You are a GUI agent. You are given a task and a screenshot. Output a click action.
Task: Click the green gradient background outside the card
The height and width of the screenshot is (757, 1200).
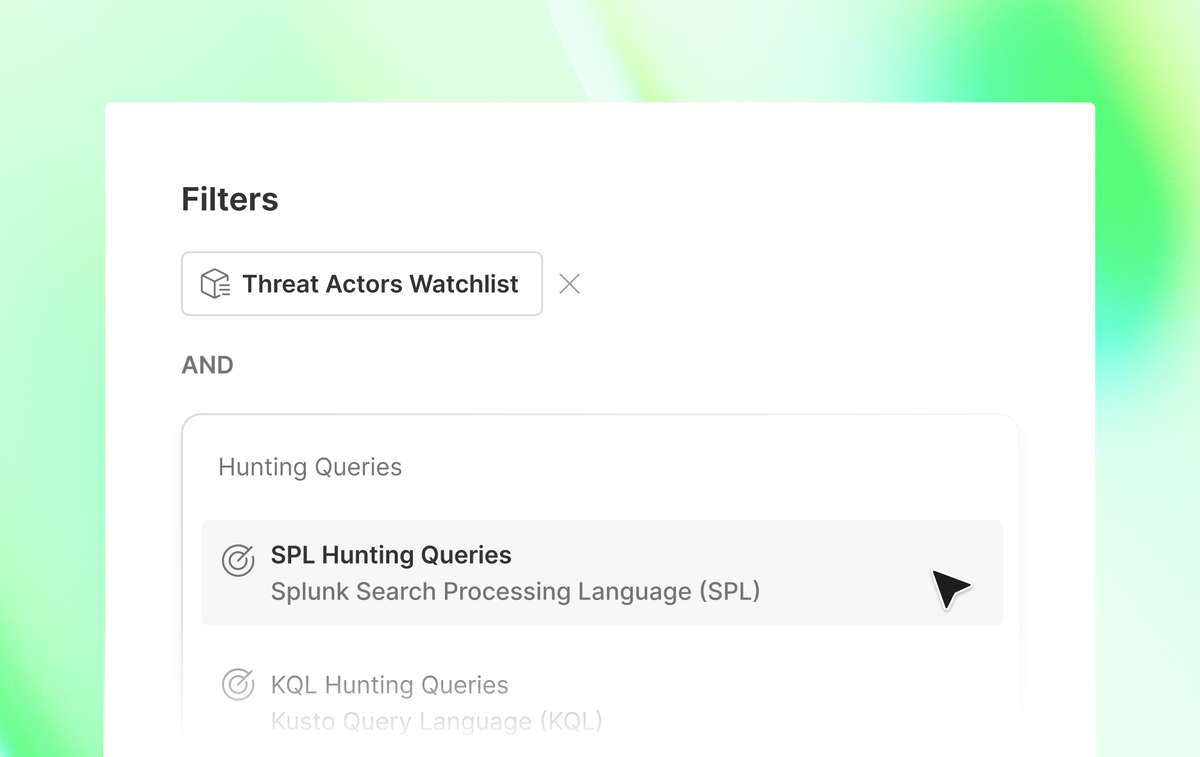52,400
